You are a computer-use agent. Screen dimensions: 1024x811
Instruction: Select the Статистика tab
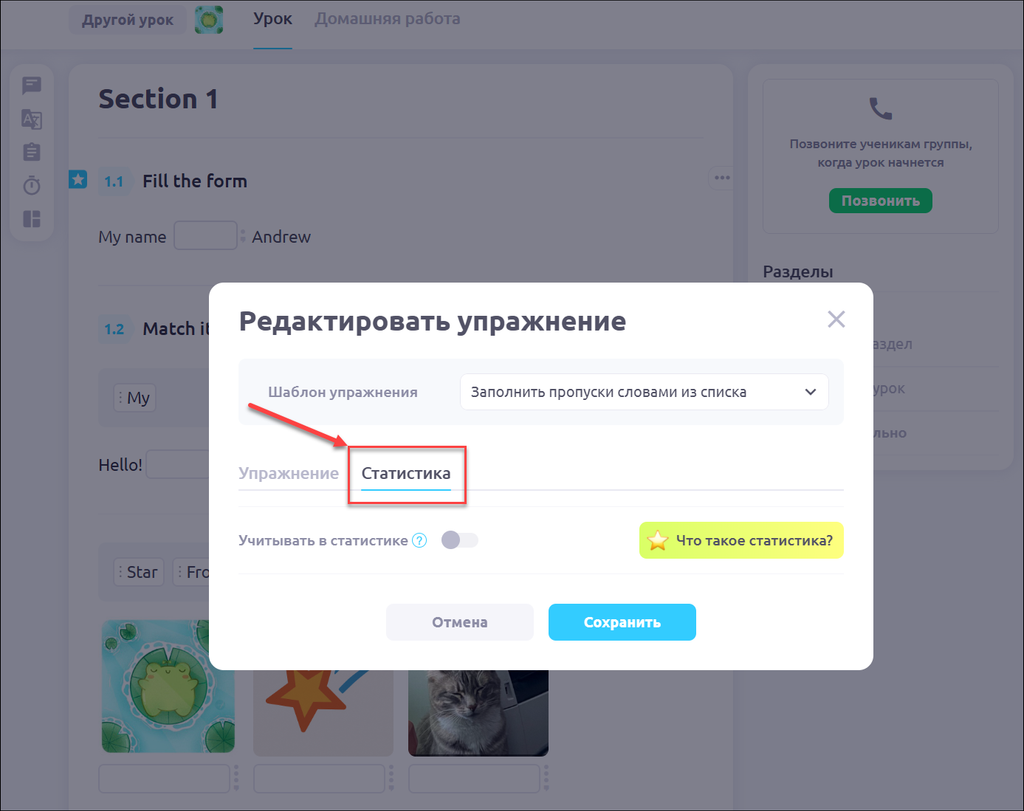(x=406, y=473)
